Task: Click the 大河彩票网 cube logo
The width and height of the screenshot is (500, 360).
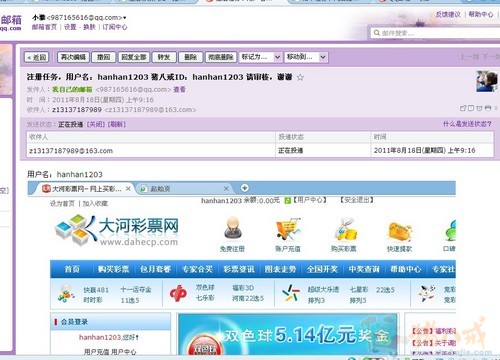Action: pos(76,230)
